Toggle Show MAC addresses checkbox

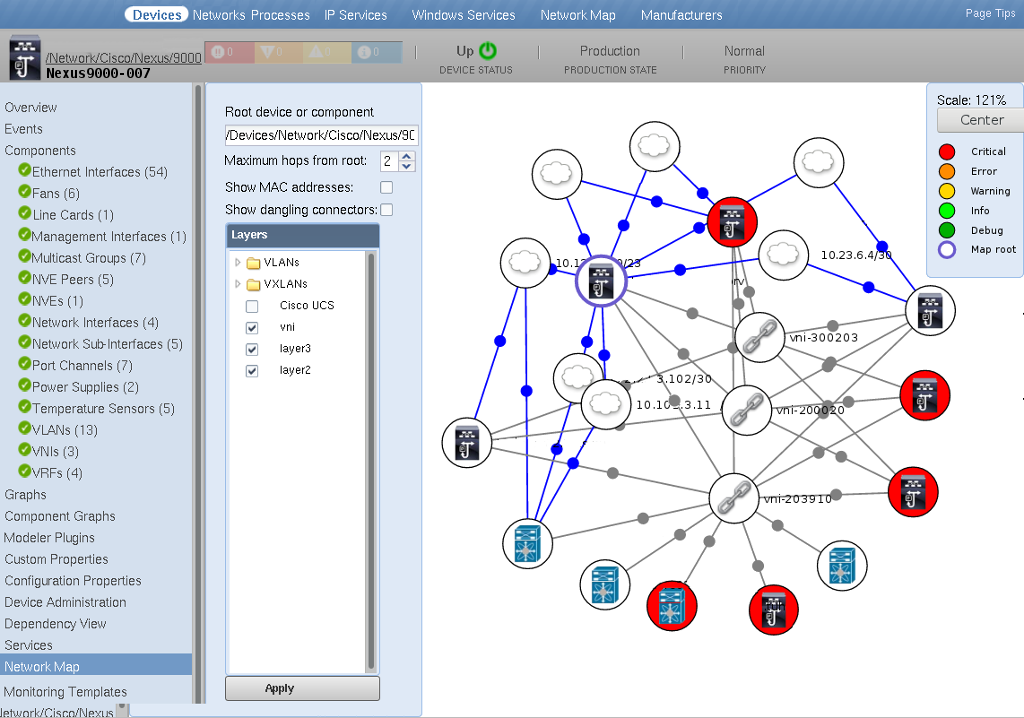coord(387,188)
